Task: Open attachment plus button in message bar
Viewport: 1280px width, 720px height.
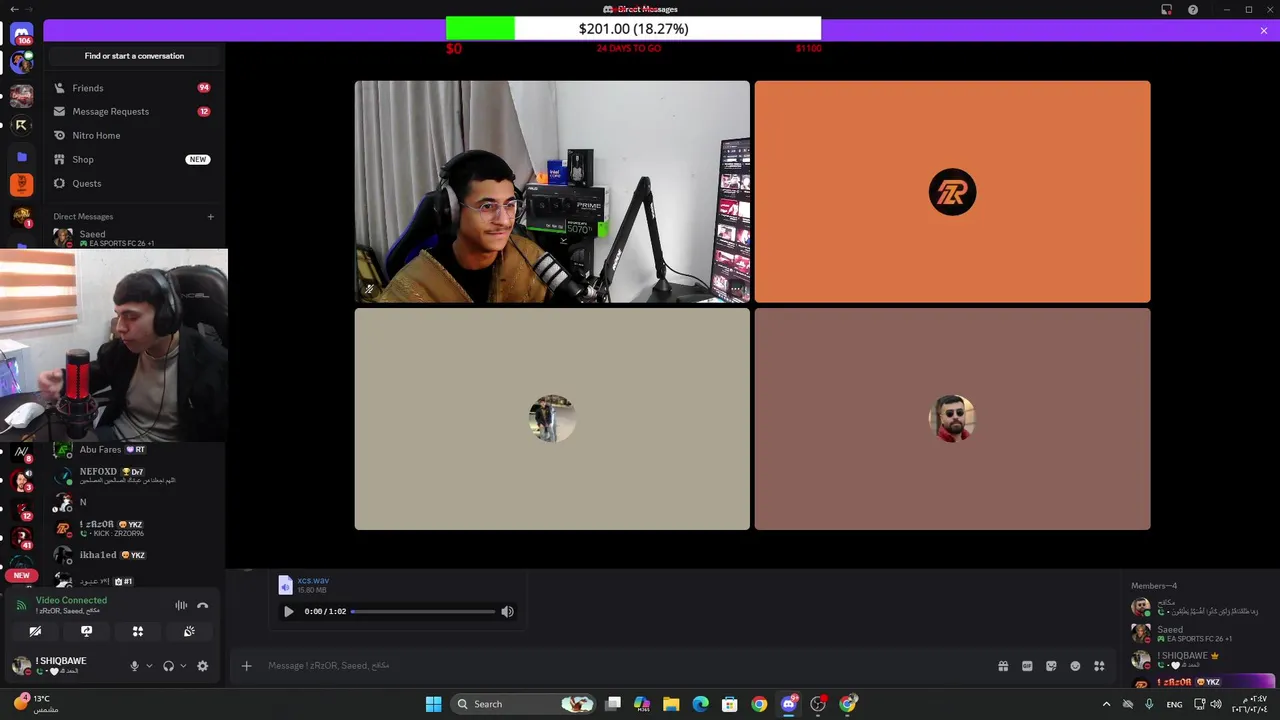Action: click(246, 666)
